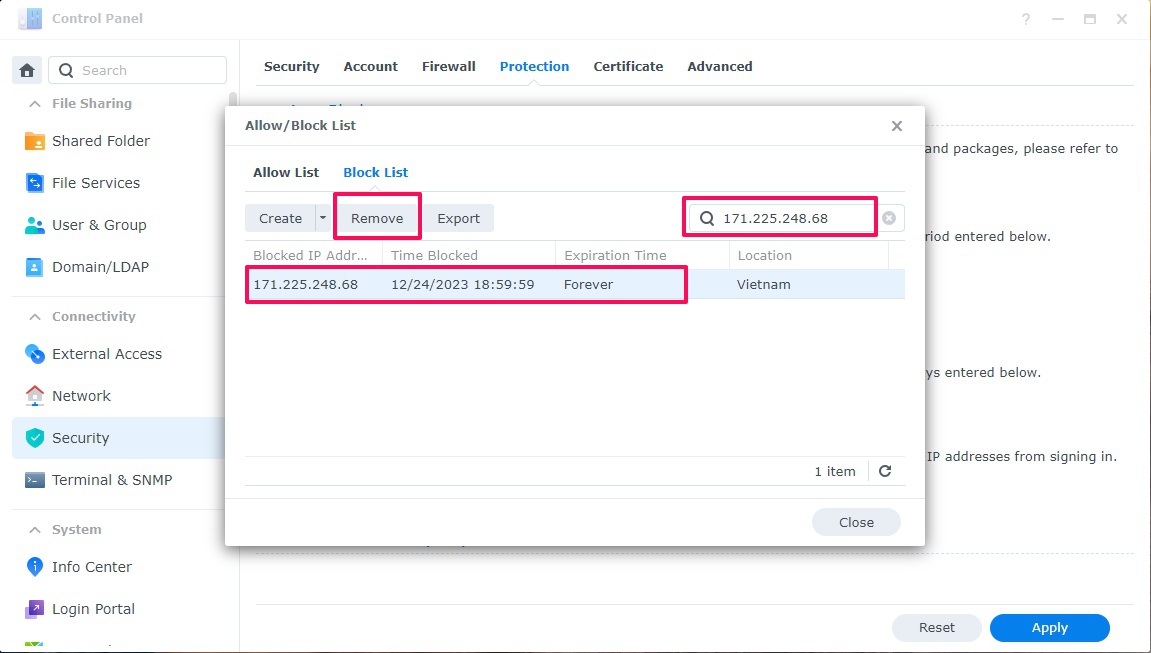Viewport: 1151px width, 653px height.
Task: Open External Access settings
Action: [106, 354]
